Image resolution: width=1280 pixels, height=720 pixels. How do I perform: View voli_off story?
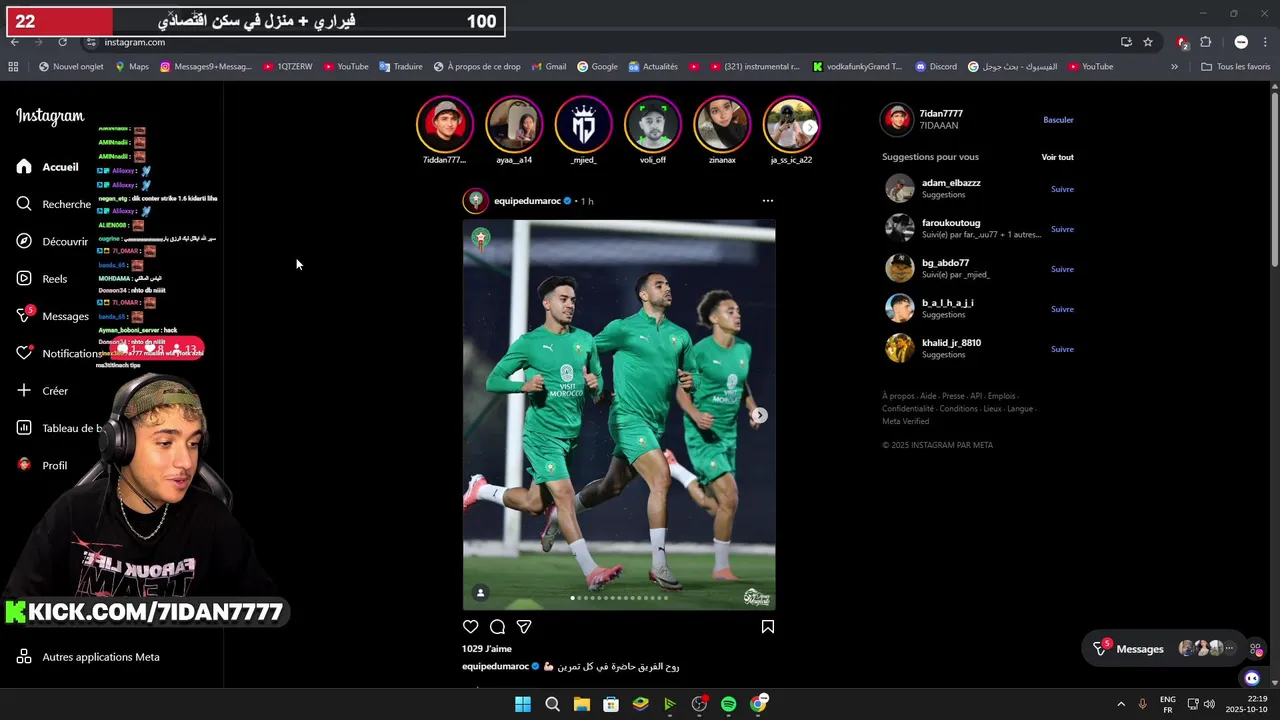[x=652, y=124]
